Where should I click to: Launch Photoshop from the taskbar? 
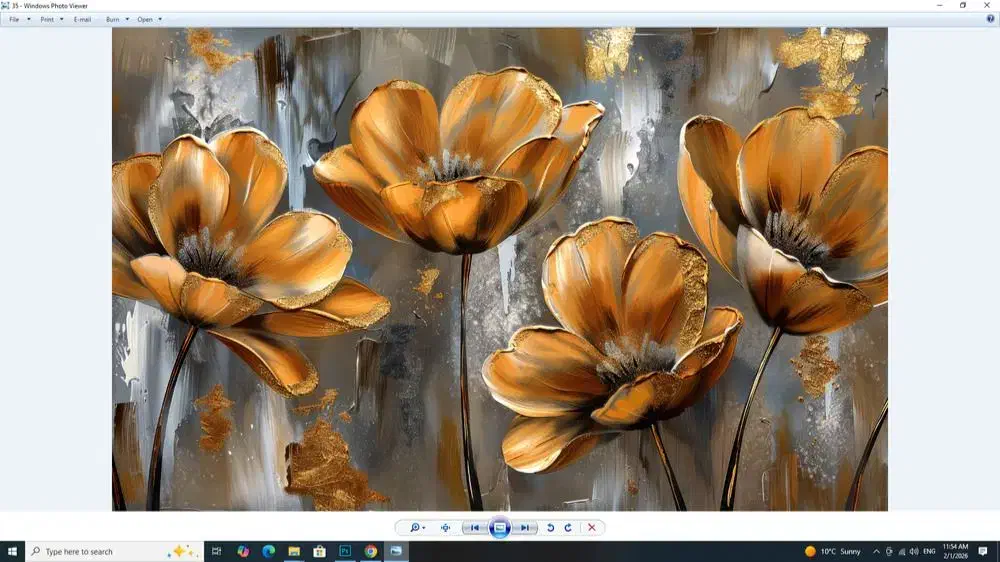[345, 551]
